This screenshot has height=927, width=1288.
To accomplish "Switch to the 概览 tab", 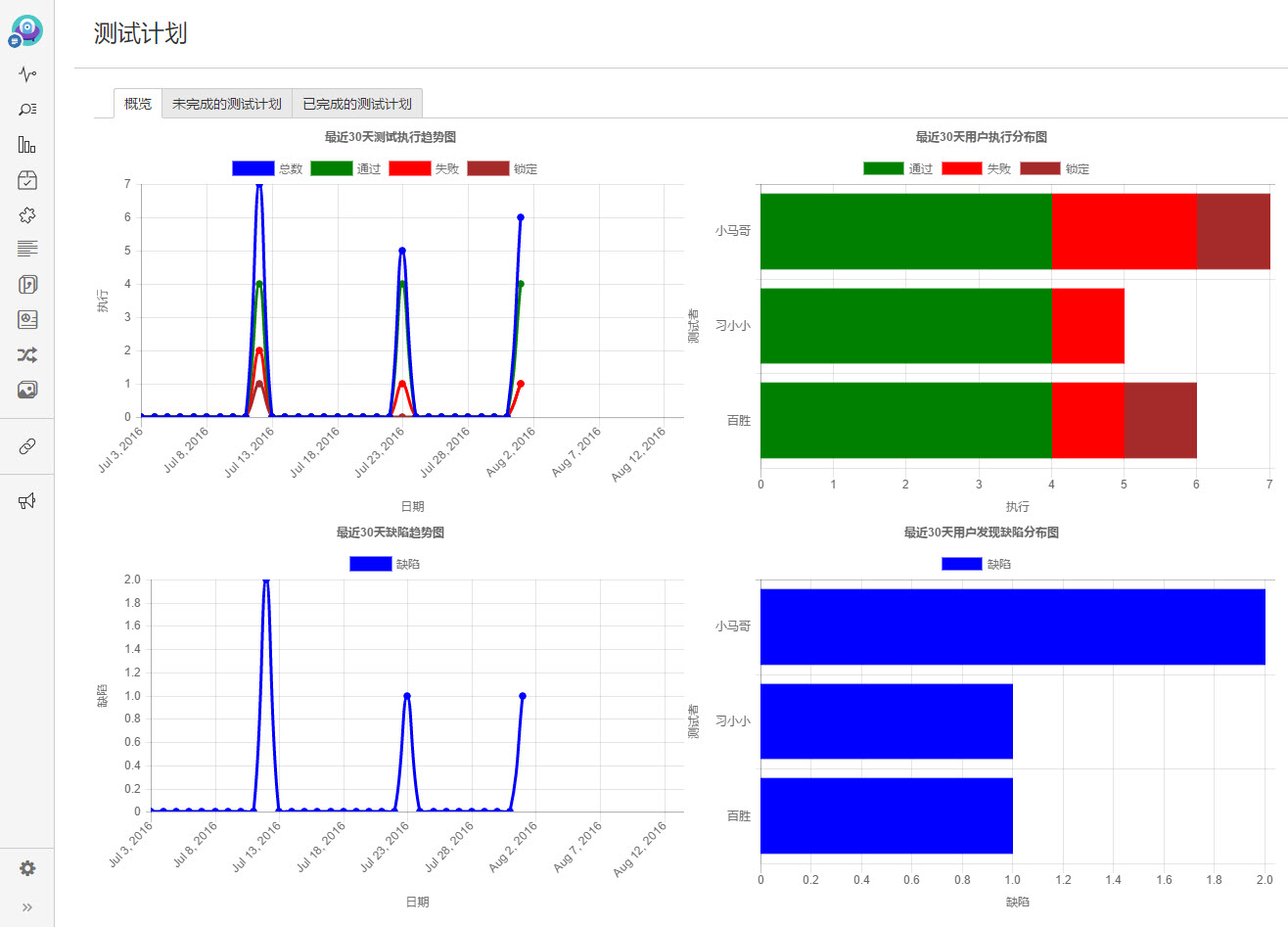I will [x=138, y=104].
